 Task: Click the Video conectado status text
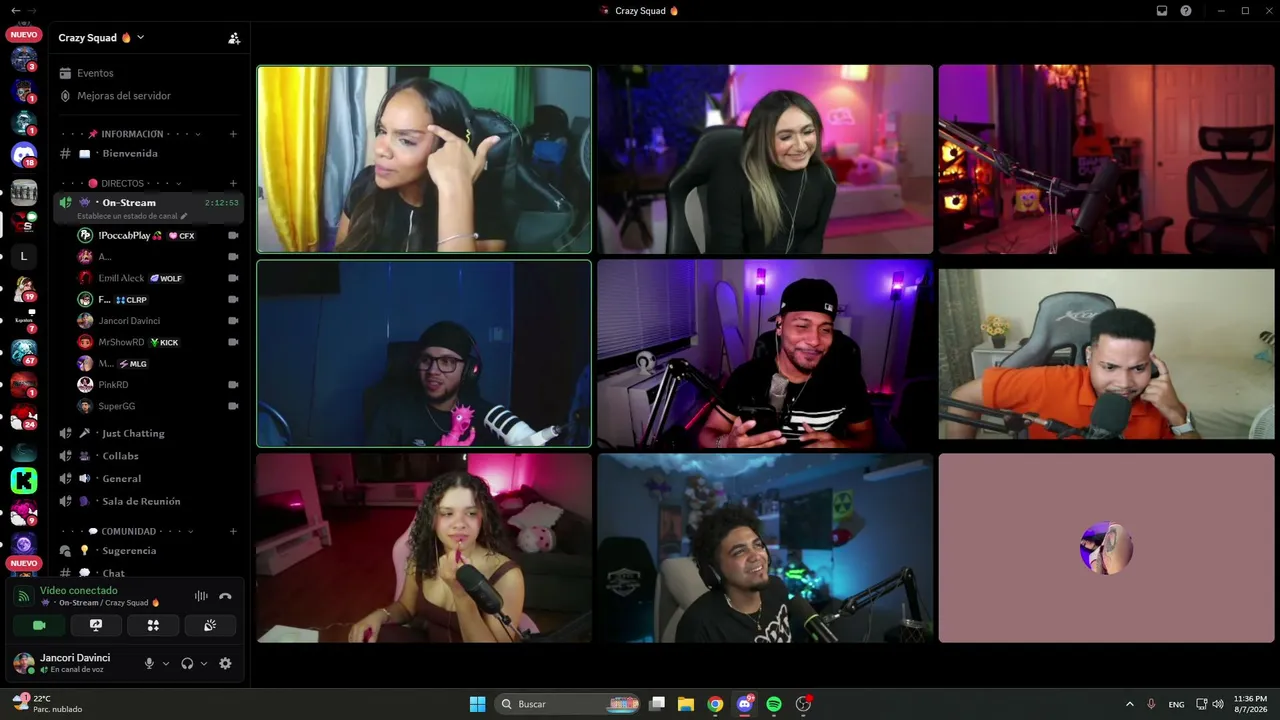pyautogui.click(x=78, y=590)
